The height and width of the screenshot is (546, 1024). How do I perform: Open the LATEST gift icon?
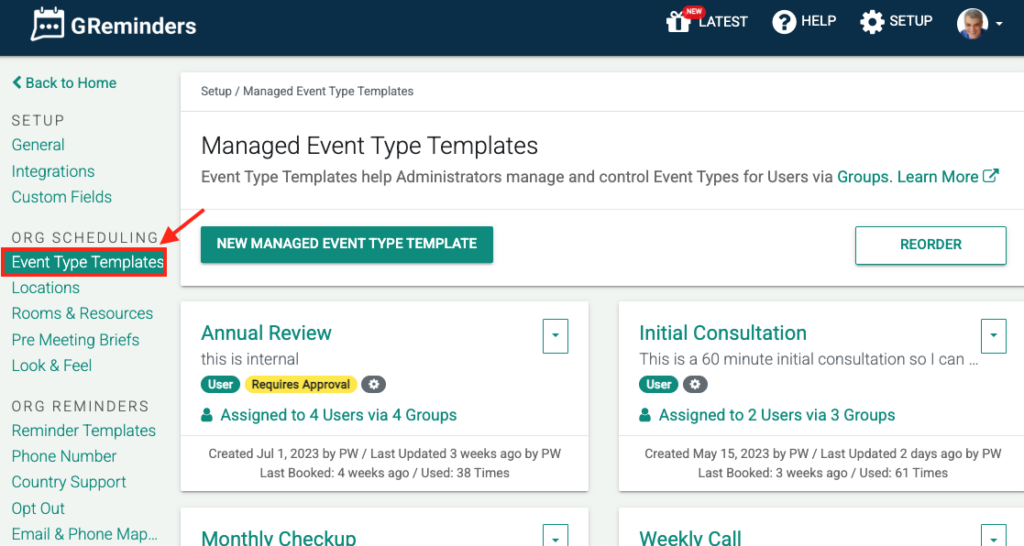678,22
